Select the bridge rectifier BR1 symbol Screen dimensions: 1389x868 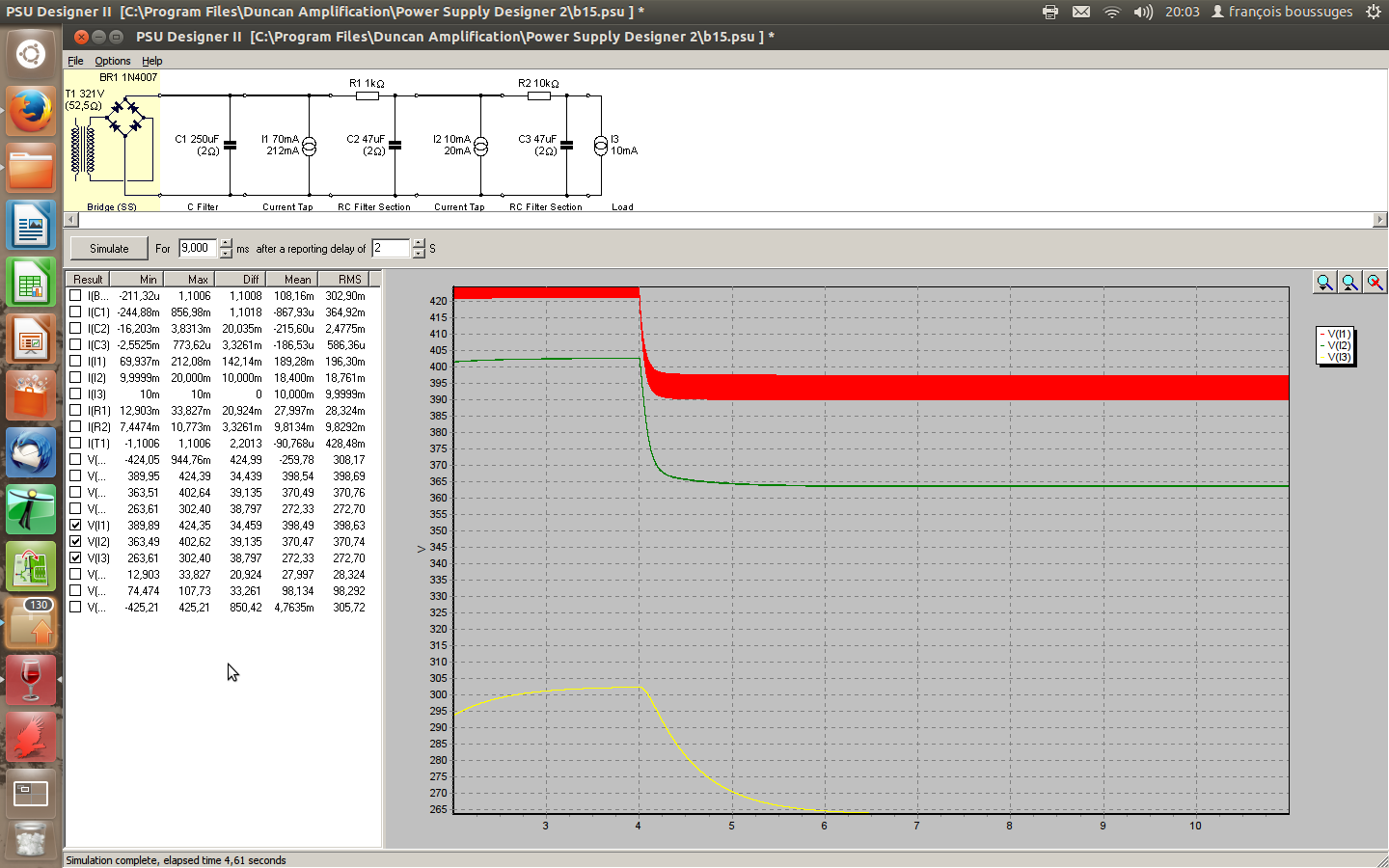click(x=125, y=117)
